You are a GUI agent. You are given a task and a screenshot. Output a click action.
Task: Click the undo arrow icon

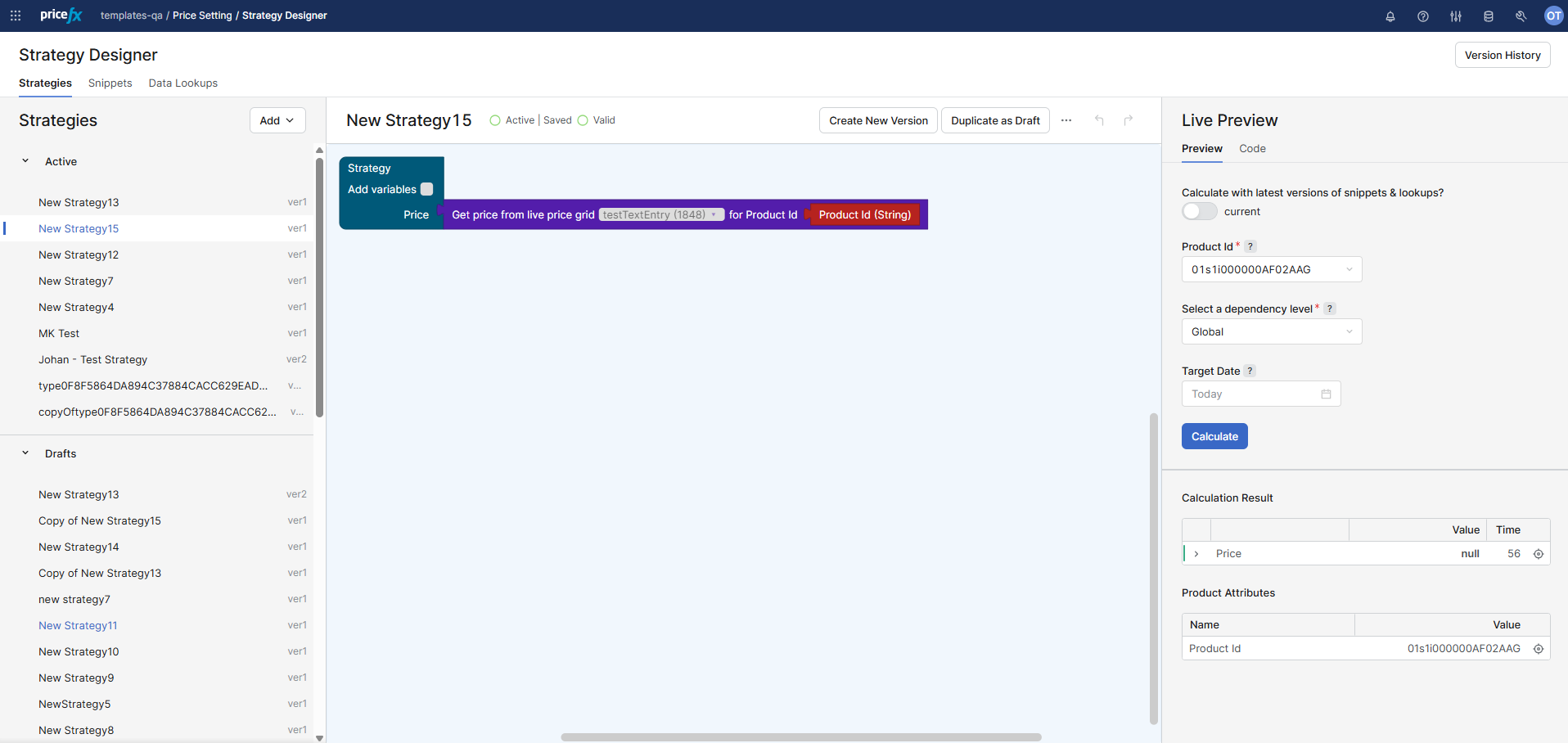1099,120
